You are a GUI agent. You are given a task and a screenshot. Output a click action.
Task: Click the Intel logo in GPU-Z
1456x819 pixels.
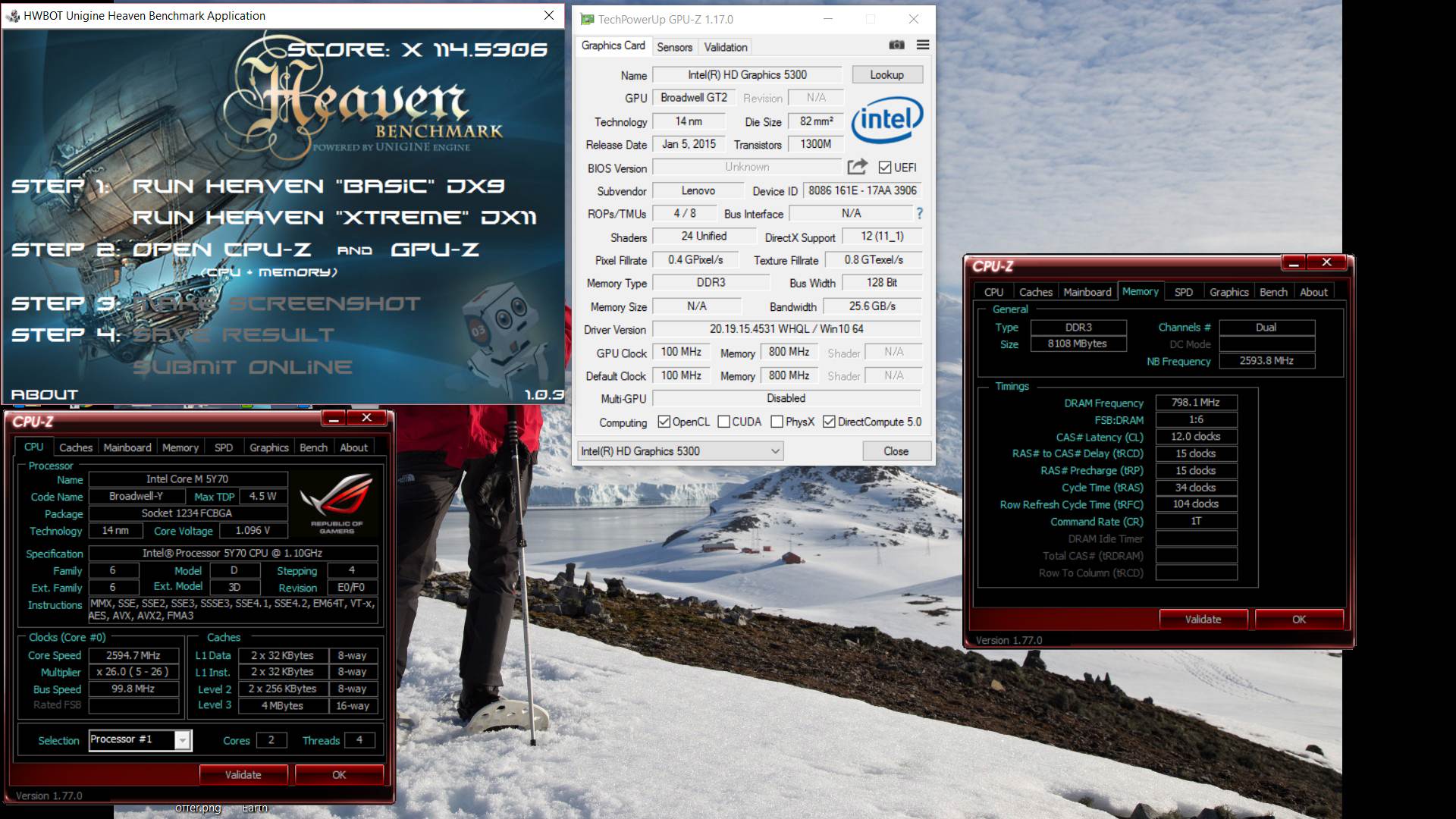coord(886,120)
